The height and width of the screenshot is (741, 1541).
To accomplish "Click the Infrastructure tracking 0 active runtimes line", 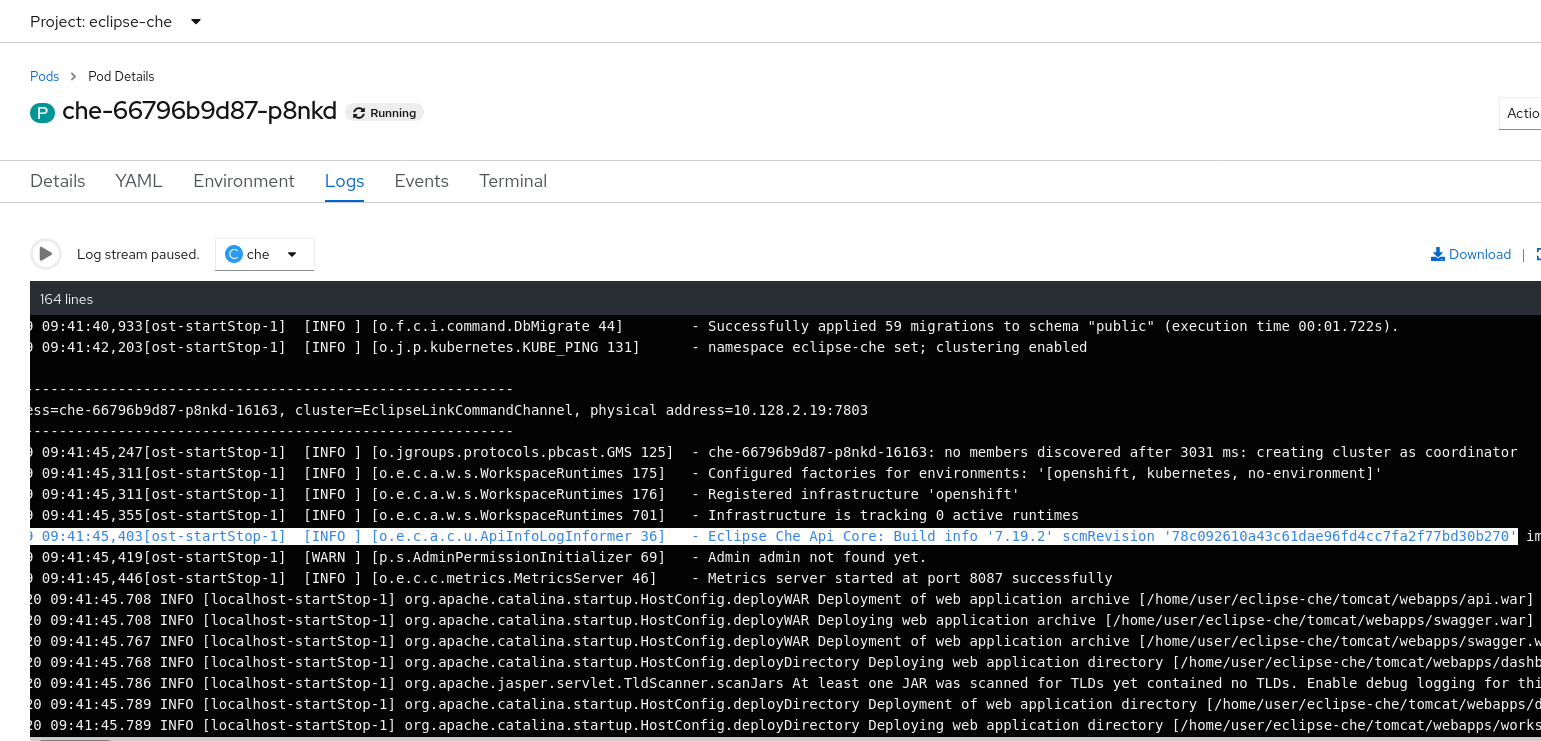I will click(554, 515).
